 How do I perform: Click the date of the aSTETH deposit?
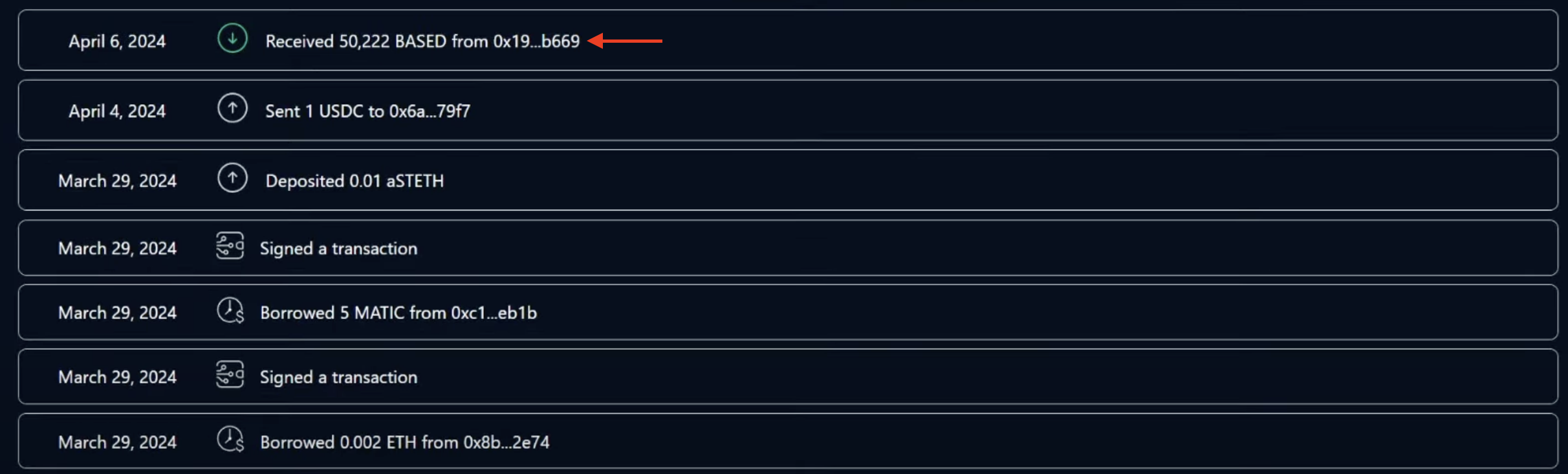tap(117, 181)
